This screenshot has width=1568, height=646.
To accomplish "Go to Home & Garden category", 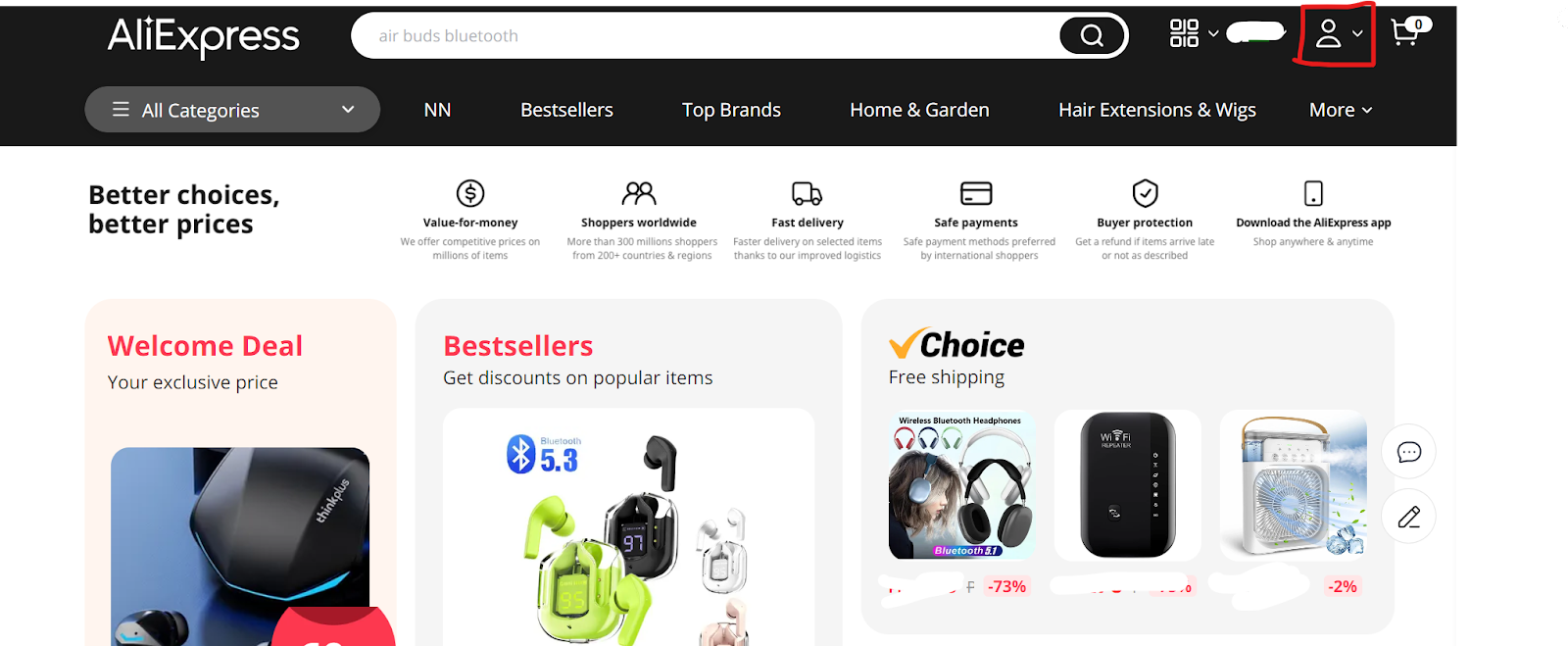I will coord(919,110).
